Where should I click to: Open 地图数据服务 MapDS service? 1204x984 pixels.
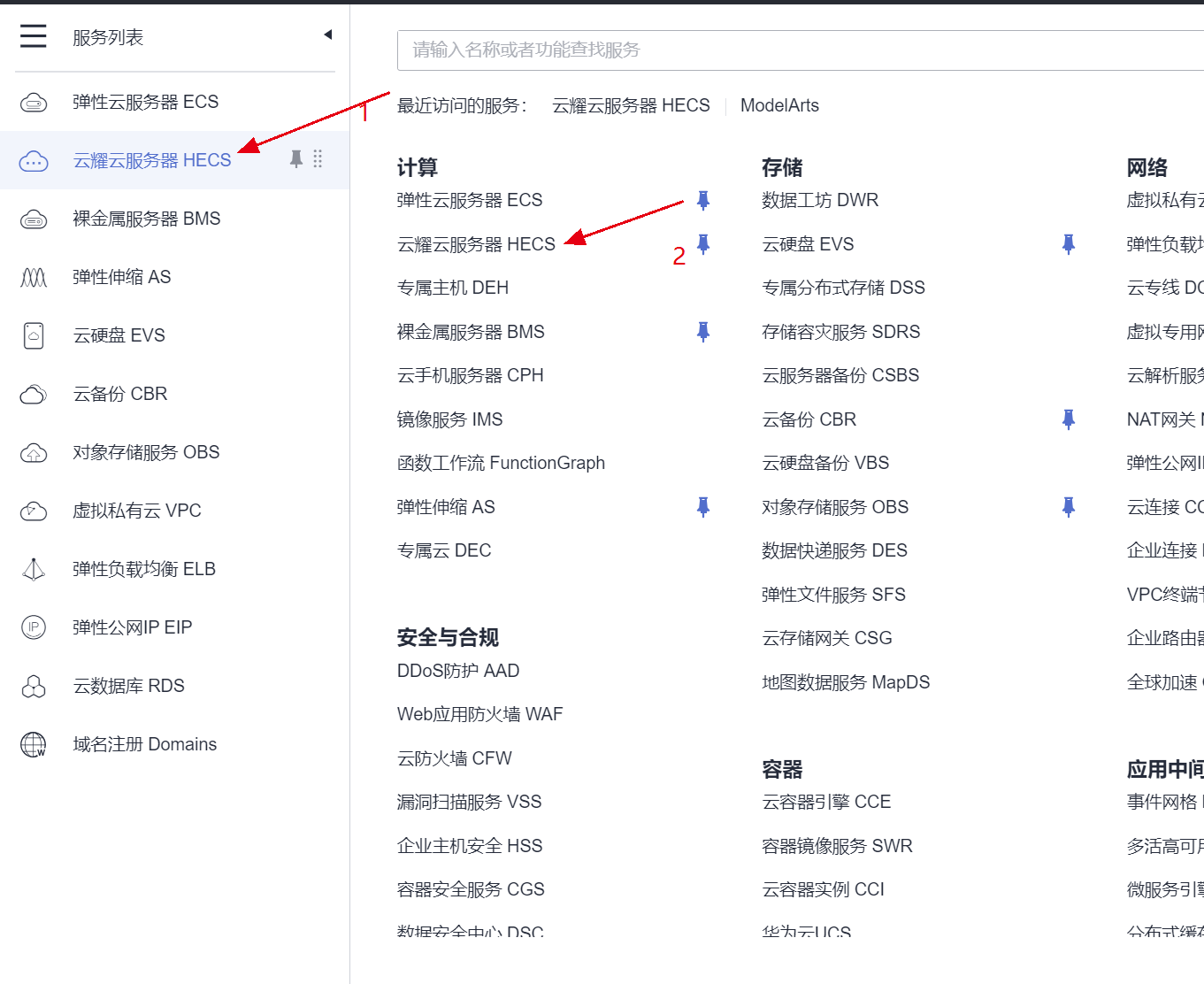pos(846,682)
